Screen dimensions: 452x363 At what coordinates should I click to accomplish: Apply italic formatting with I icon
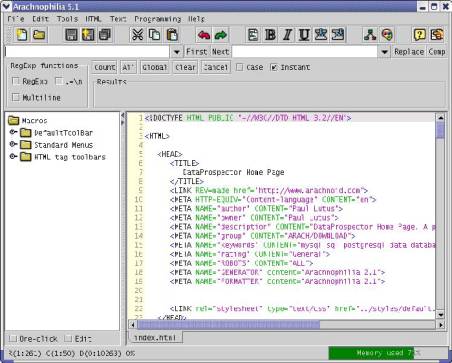coord(287,35)
